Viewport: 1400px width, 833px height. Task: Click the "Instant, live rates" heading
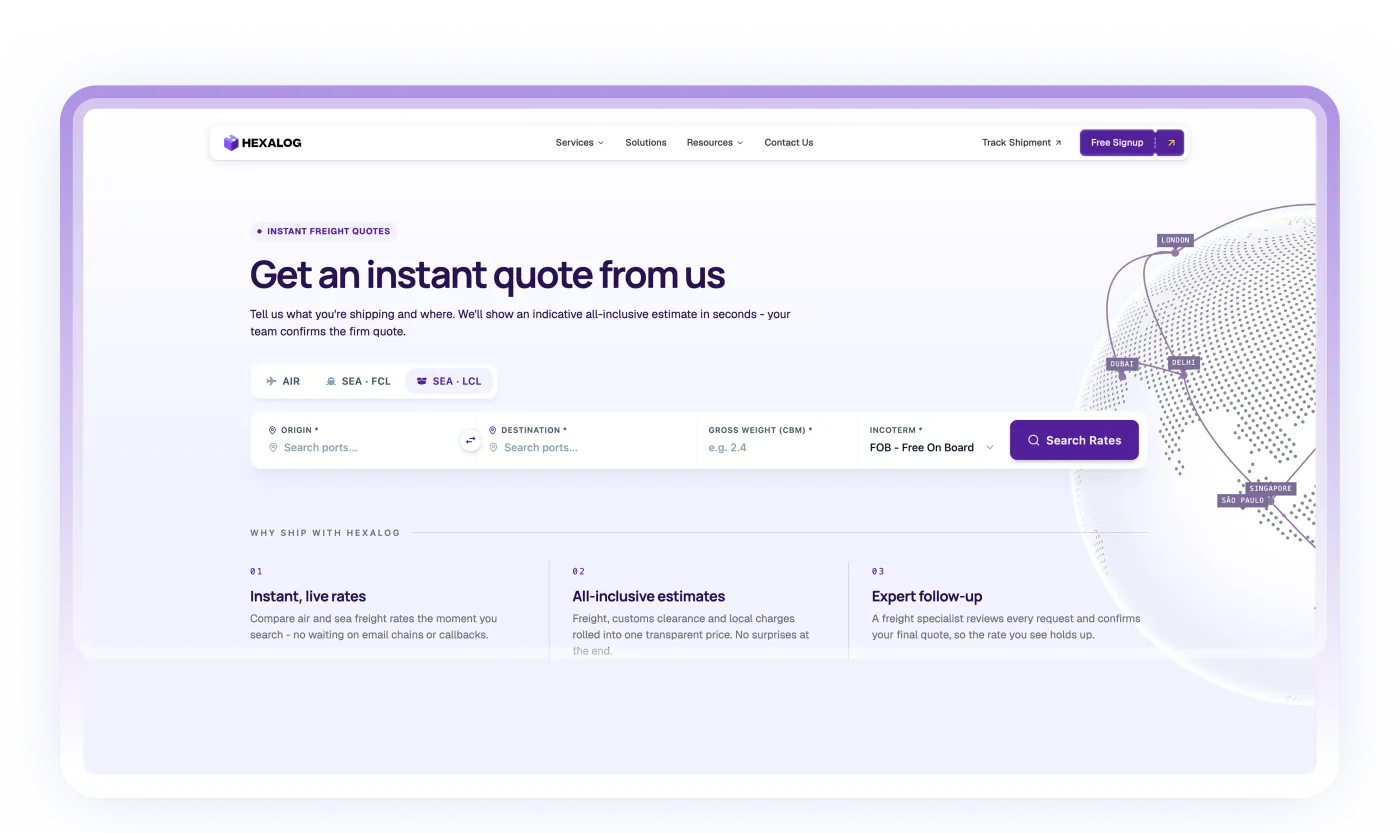[308, 596]
